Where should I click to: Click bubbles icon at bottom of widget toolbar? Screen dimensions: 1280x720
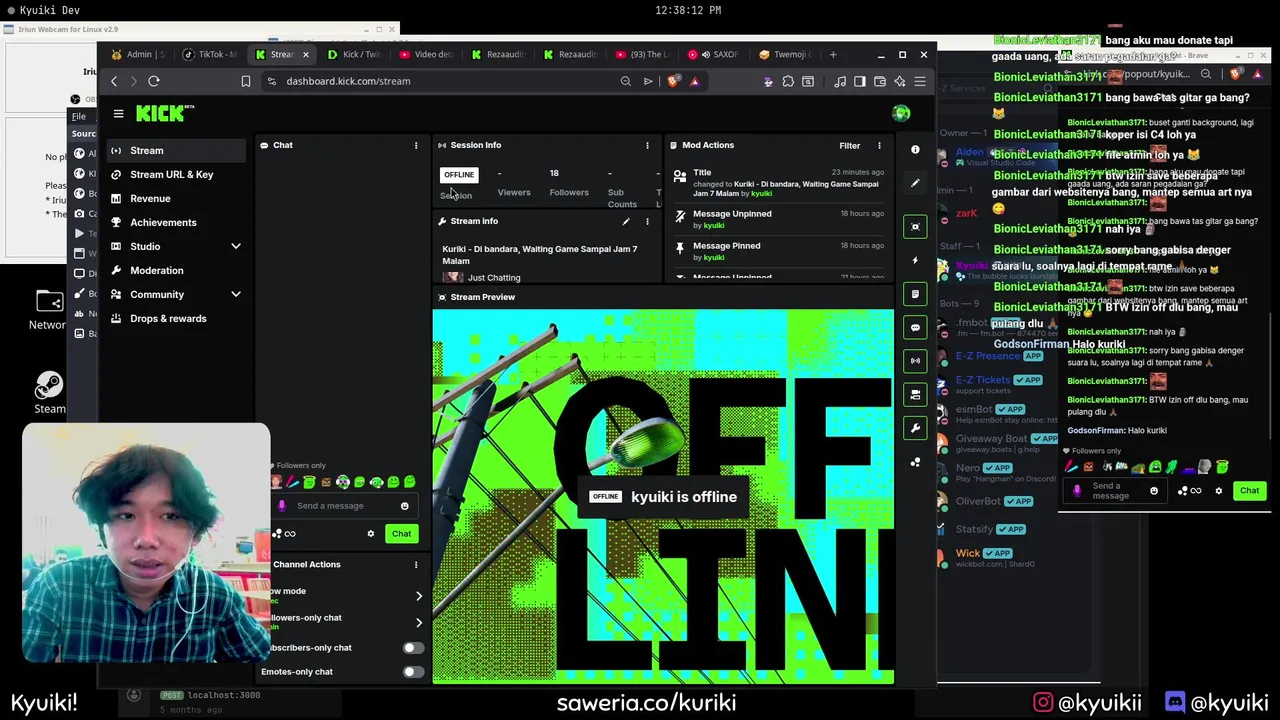[915, 462]
